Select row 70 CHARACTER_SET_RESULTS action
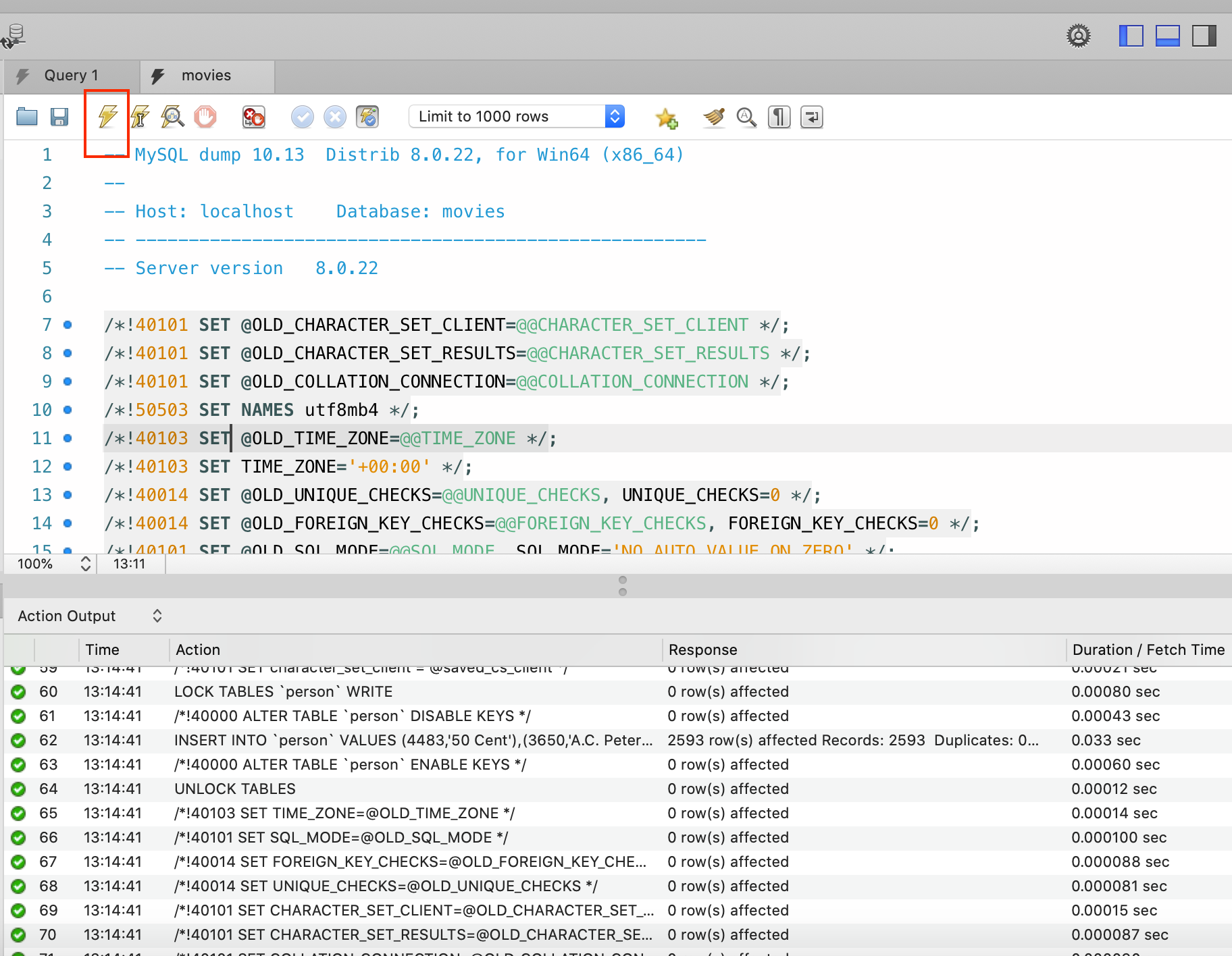Screen dimensions: 1232x956 413,934
